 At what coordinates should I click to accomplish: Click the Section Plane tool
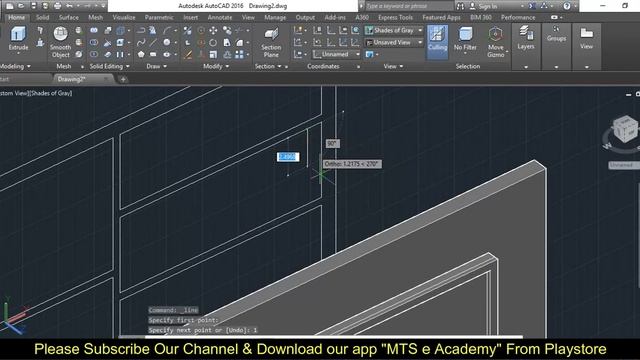[x=271, y=42]
